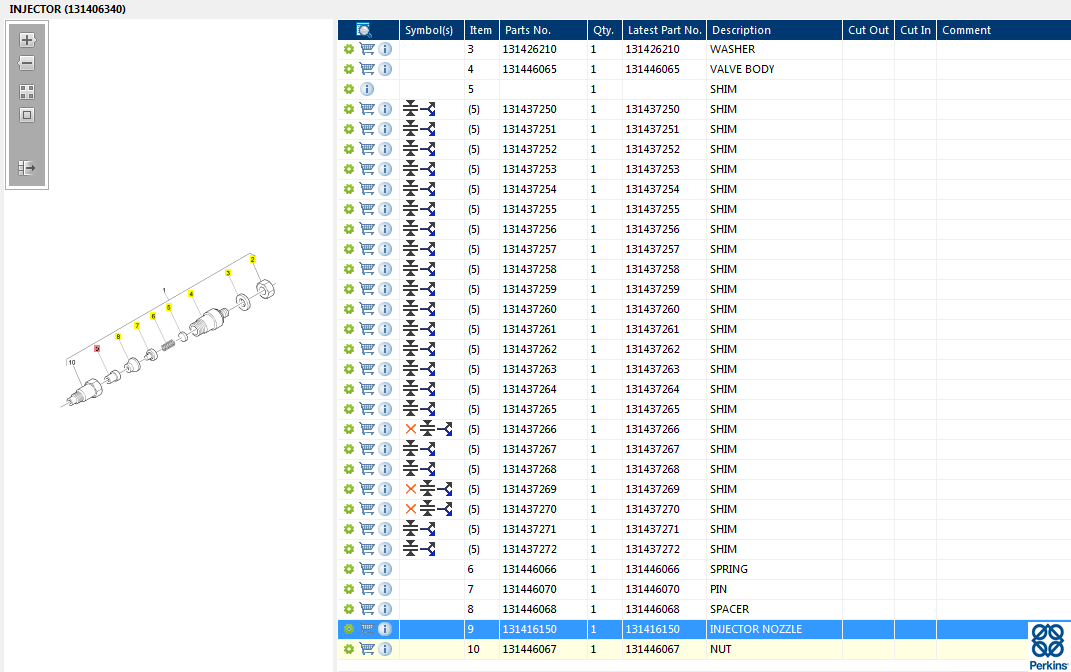1071x672 pixels.
Task: Click gear icon for SHIM 131437258
Action: [348, 269]
